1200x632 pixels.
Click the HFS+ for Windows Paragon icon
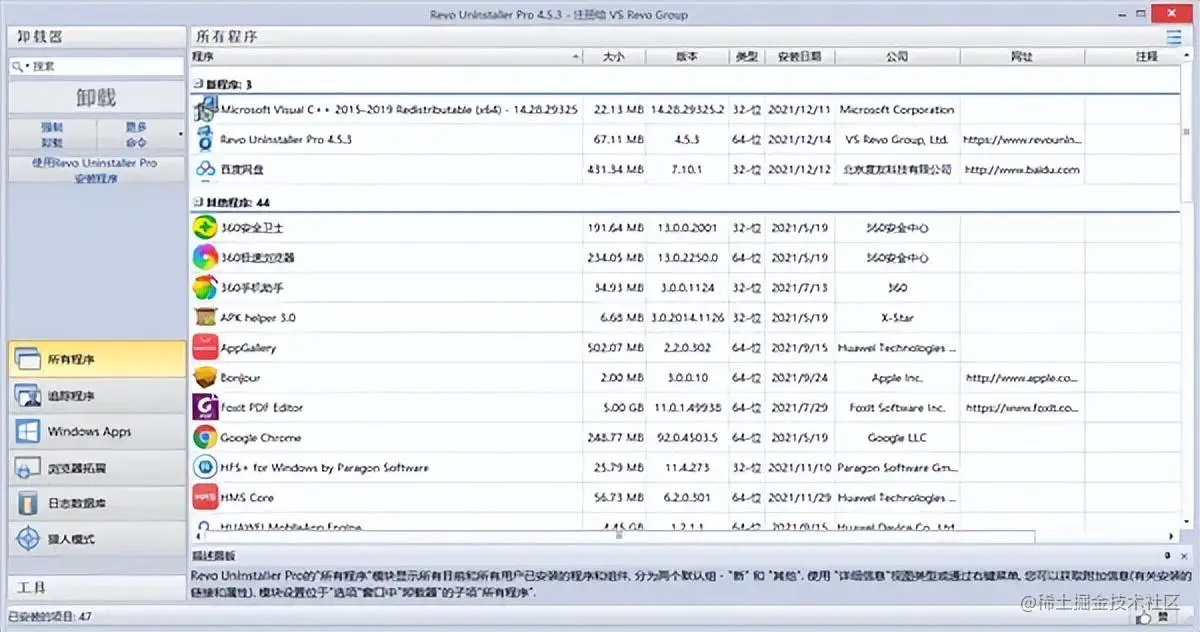(205, 467)
